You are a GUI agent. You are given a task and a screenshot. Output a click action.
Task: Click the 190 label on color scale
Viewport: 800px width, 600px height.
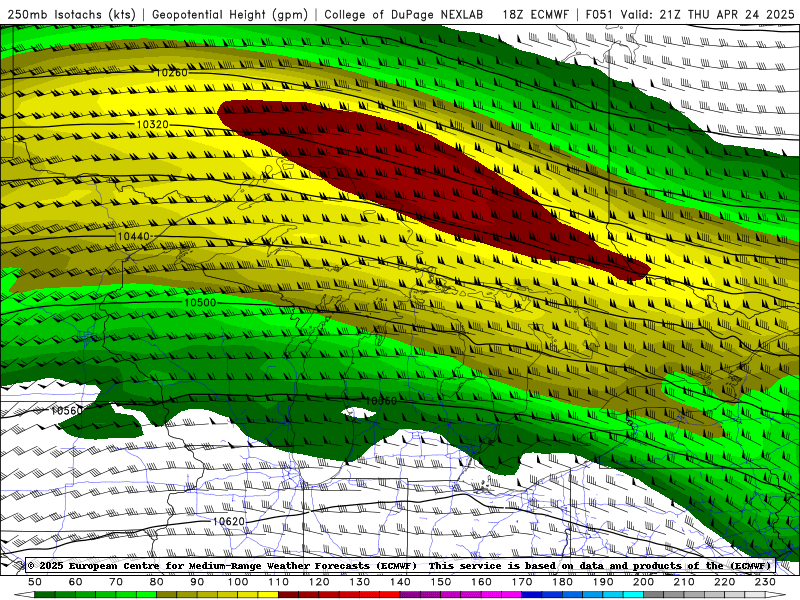pyautogui.click(x=603, y=582)
